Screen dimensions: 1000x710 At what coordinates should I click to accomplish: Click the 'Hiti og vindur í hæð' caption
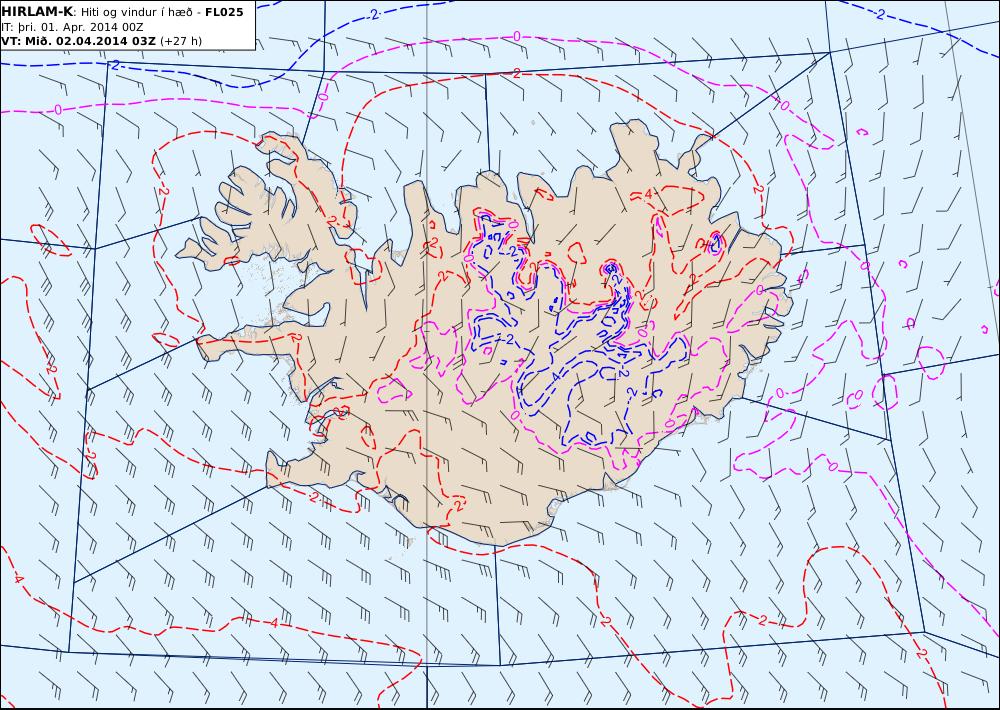click(136, 12)
